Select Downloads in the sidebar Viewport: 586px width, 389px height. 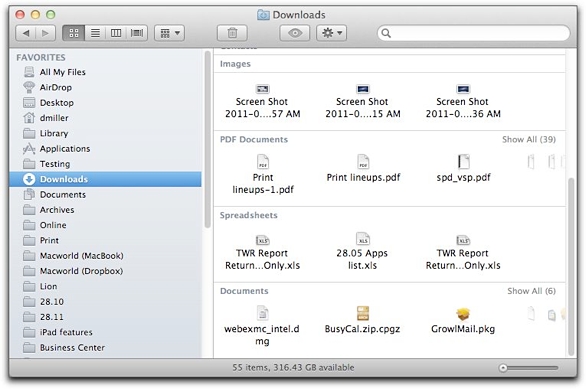point(105,179)
